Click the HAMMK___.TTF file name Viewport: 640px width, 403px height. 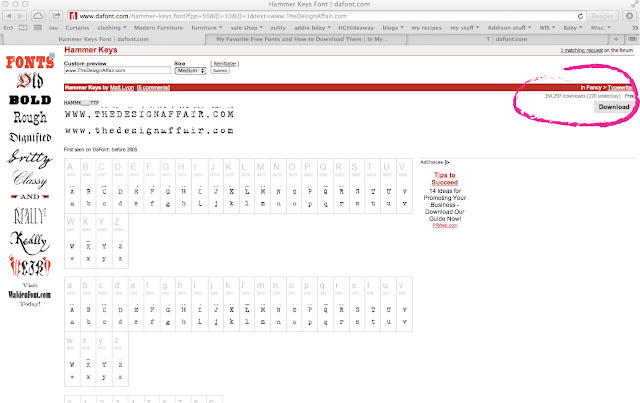pyautogui.click(x=81, y=103)
